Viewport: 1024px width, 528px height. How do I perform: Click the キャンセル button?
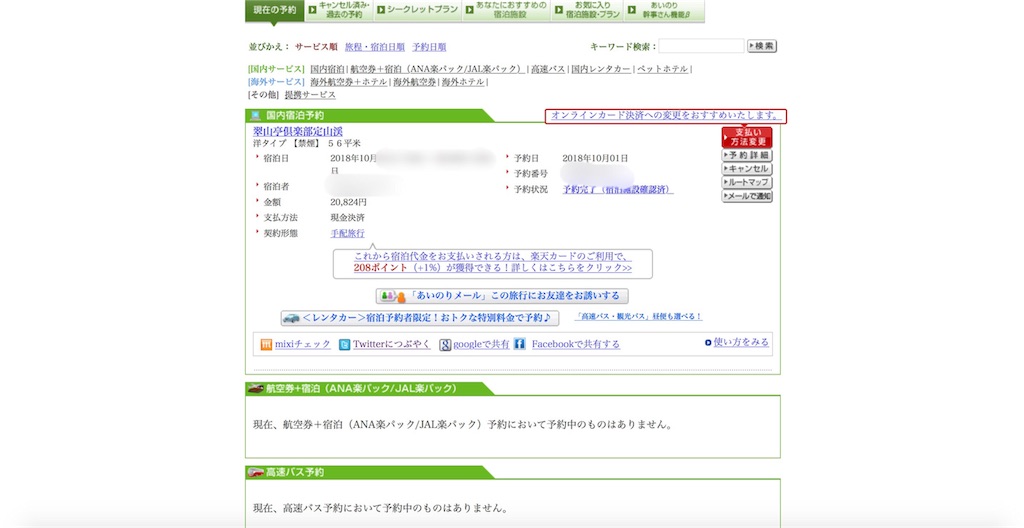(x=747, y=169)
